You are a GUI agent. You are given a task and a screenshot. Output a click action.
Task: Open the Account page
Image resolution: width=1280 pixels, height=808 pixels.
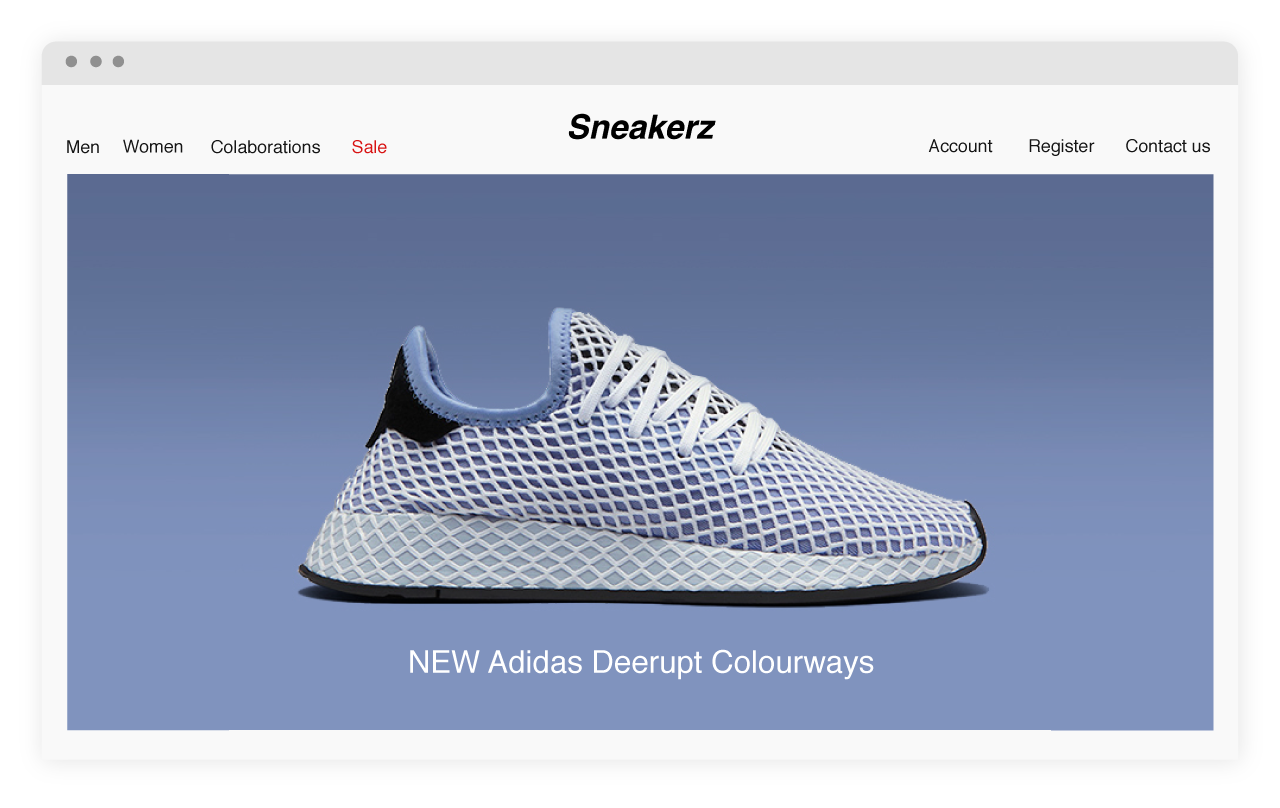click(960, 146)
